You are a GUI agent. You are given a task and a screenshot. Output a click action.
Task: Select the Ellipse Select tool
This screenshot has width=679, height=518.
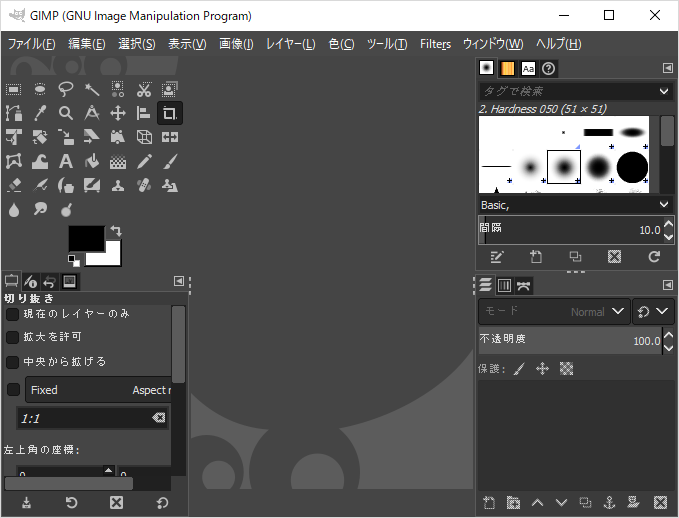point(40,90)
